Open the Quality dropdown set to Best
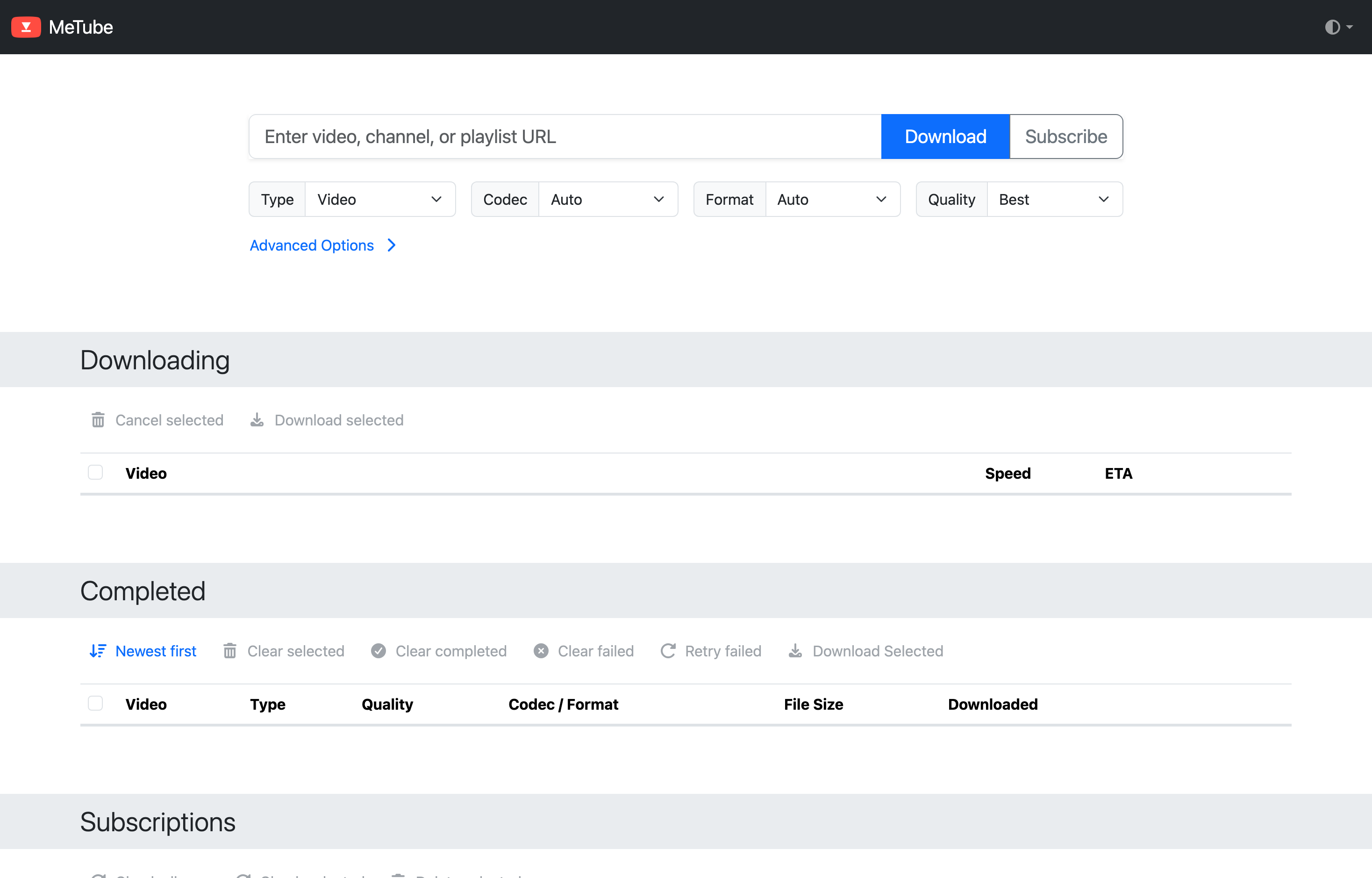This screenshot has height=878, width=1372. (1055, 200)
